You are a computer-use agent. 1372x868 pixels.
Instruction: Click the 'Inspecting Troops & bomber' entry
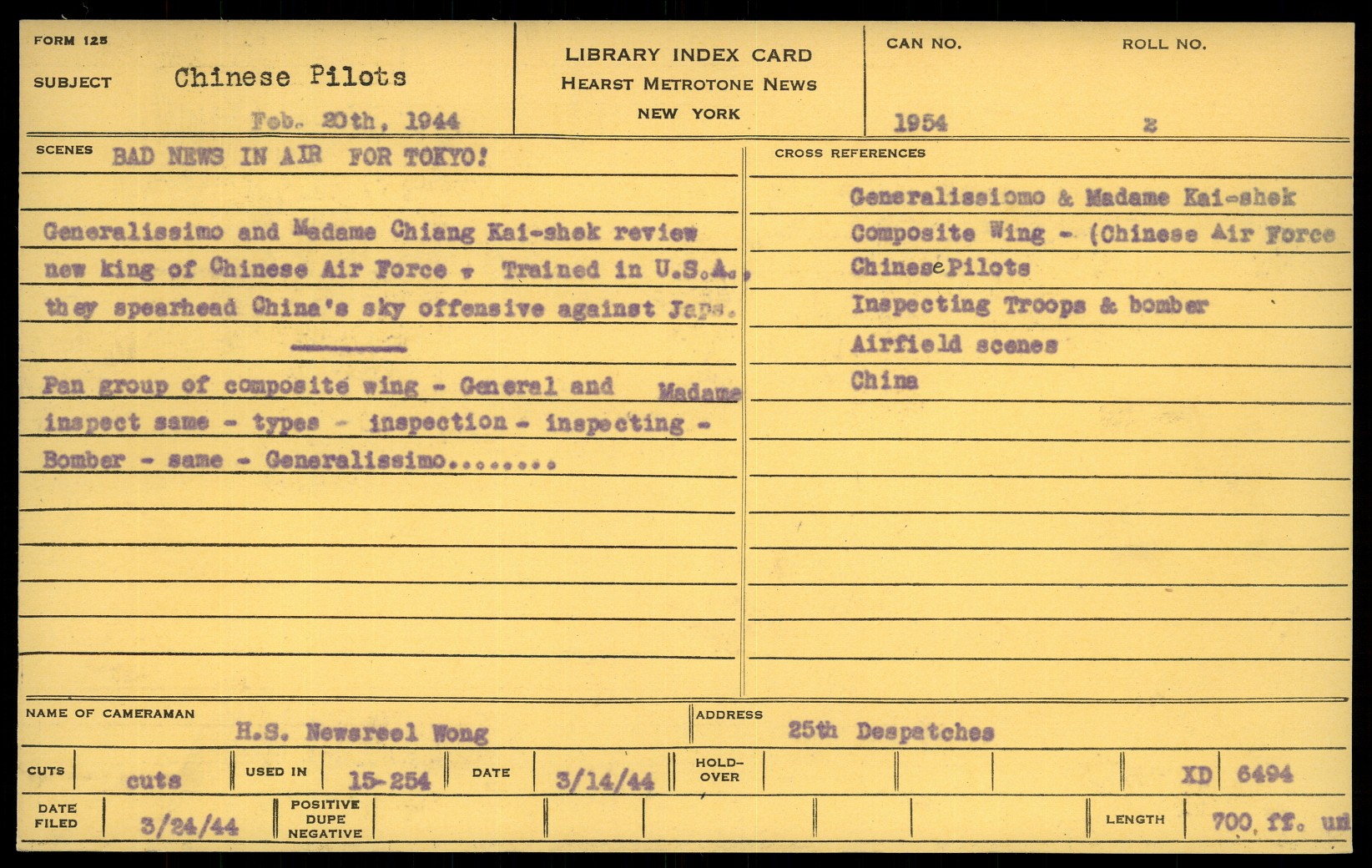pos(1029,305)
